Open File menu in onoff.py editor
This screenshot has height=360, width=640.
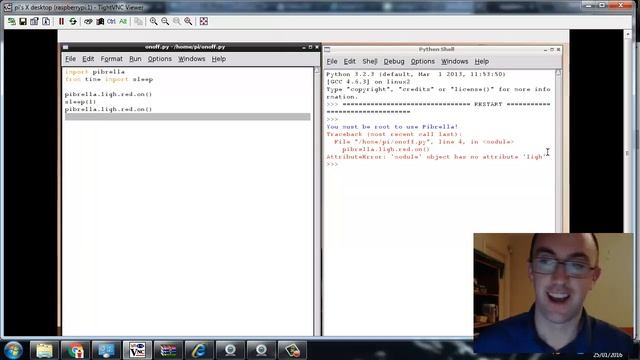pos(70,59)
